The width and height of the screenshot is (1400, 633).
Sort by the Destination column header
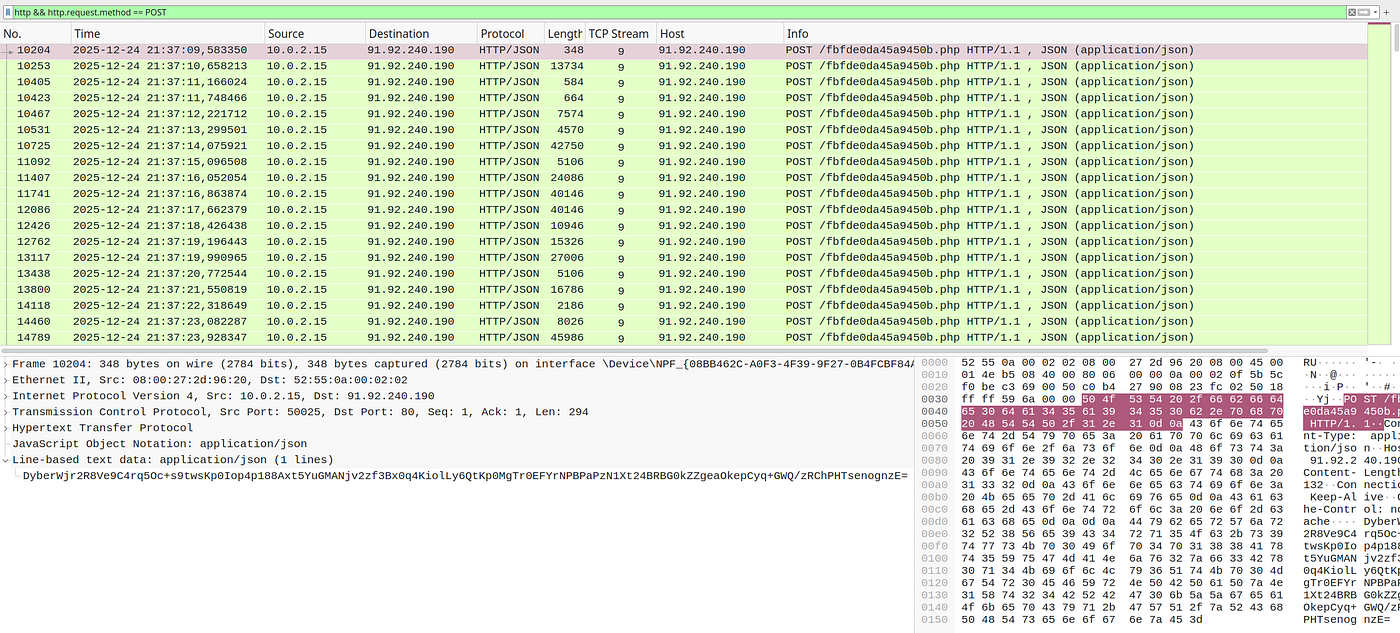coord(419,34)
